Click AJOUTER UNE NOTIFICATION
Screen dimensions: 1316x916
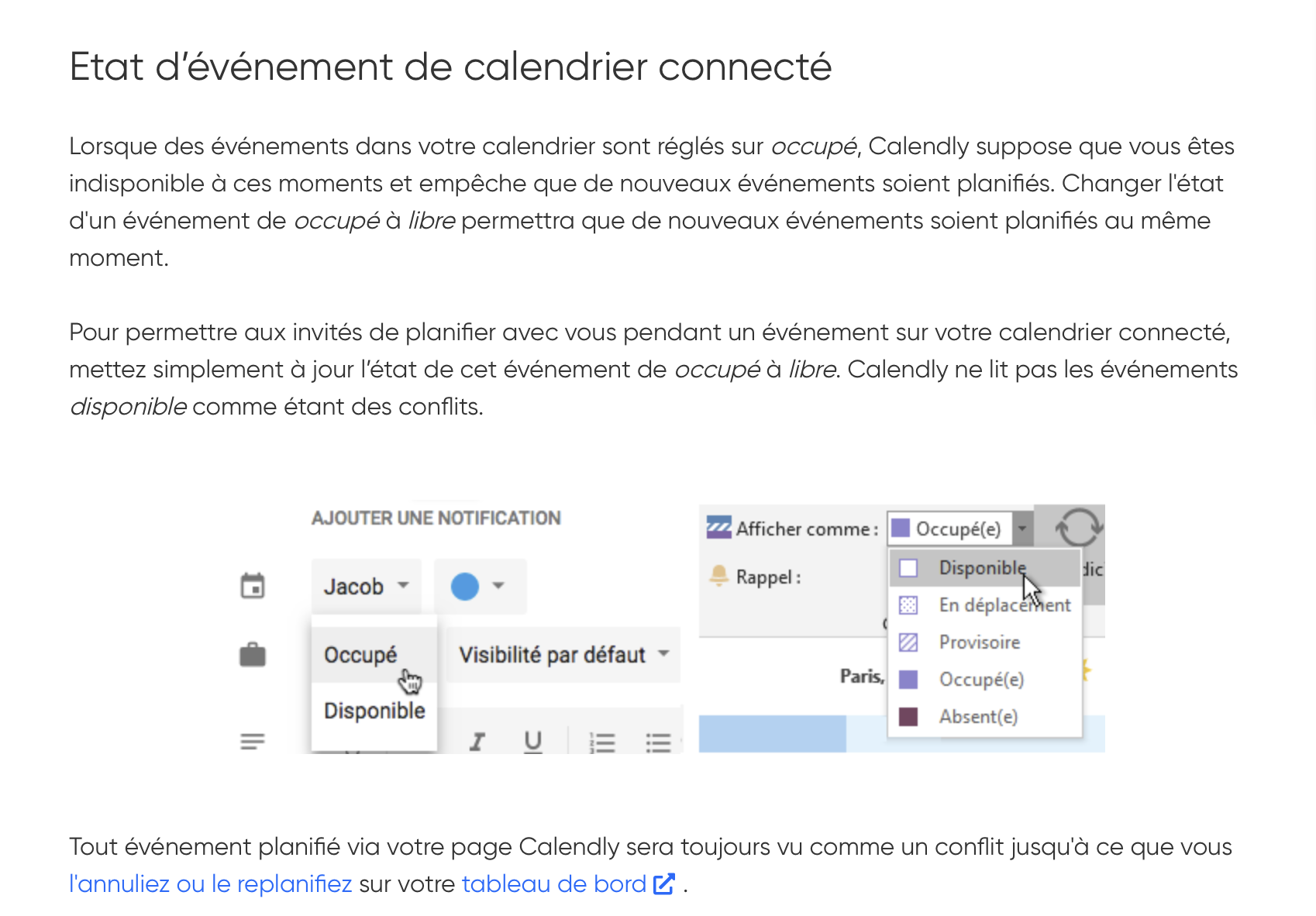point(436,518)
